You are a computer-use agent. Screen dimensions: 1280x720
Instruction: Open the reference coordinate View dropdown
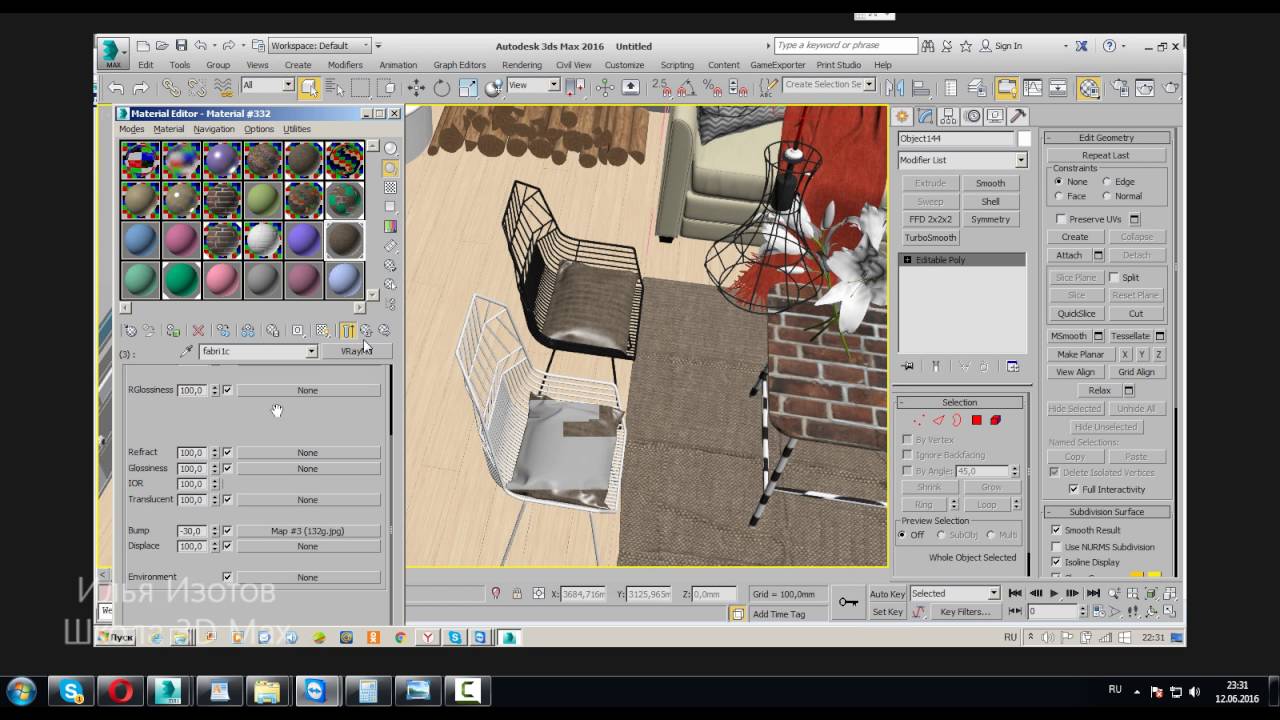coord(533,85)
